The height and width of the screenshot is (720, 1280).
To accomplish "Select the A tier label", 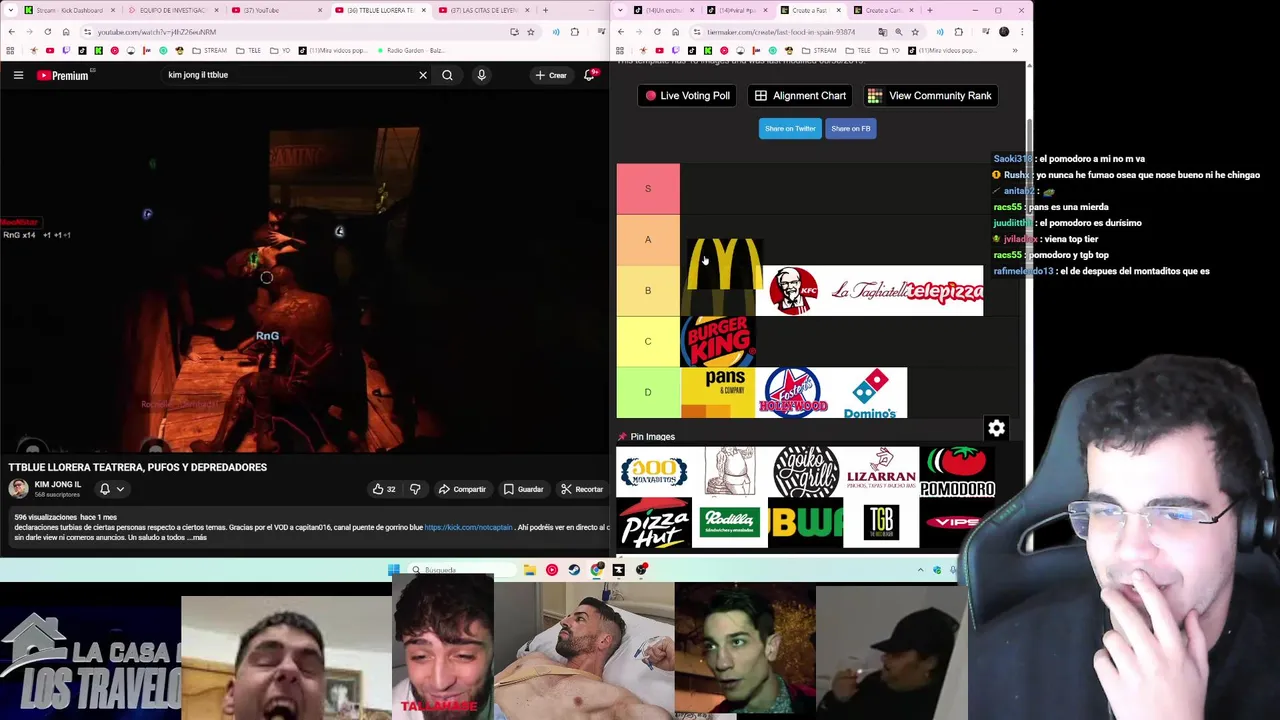I will coord(648,240).
